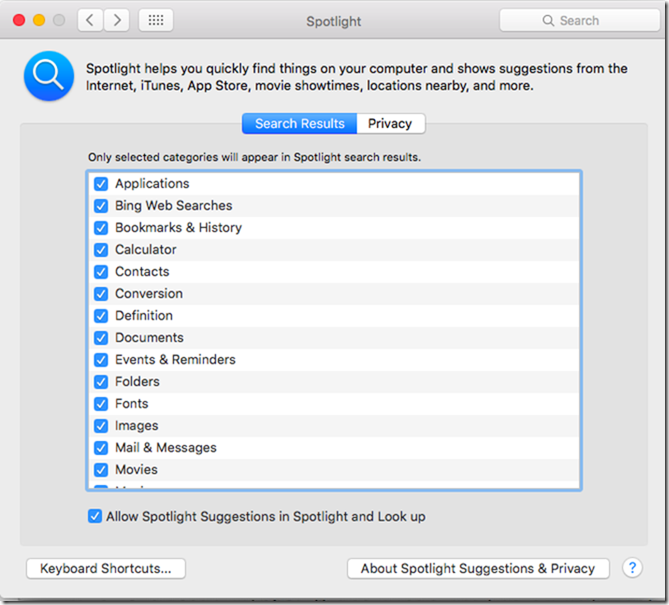The width and height of the screenshot is (669, 605).
Task: Minimize the Spotlight window
Action: [x=39, y=20]
